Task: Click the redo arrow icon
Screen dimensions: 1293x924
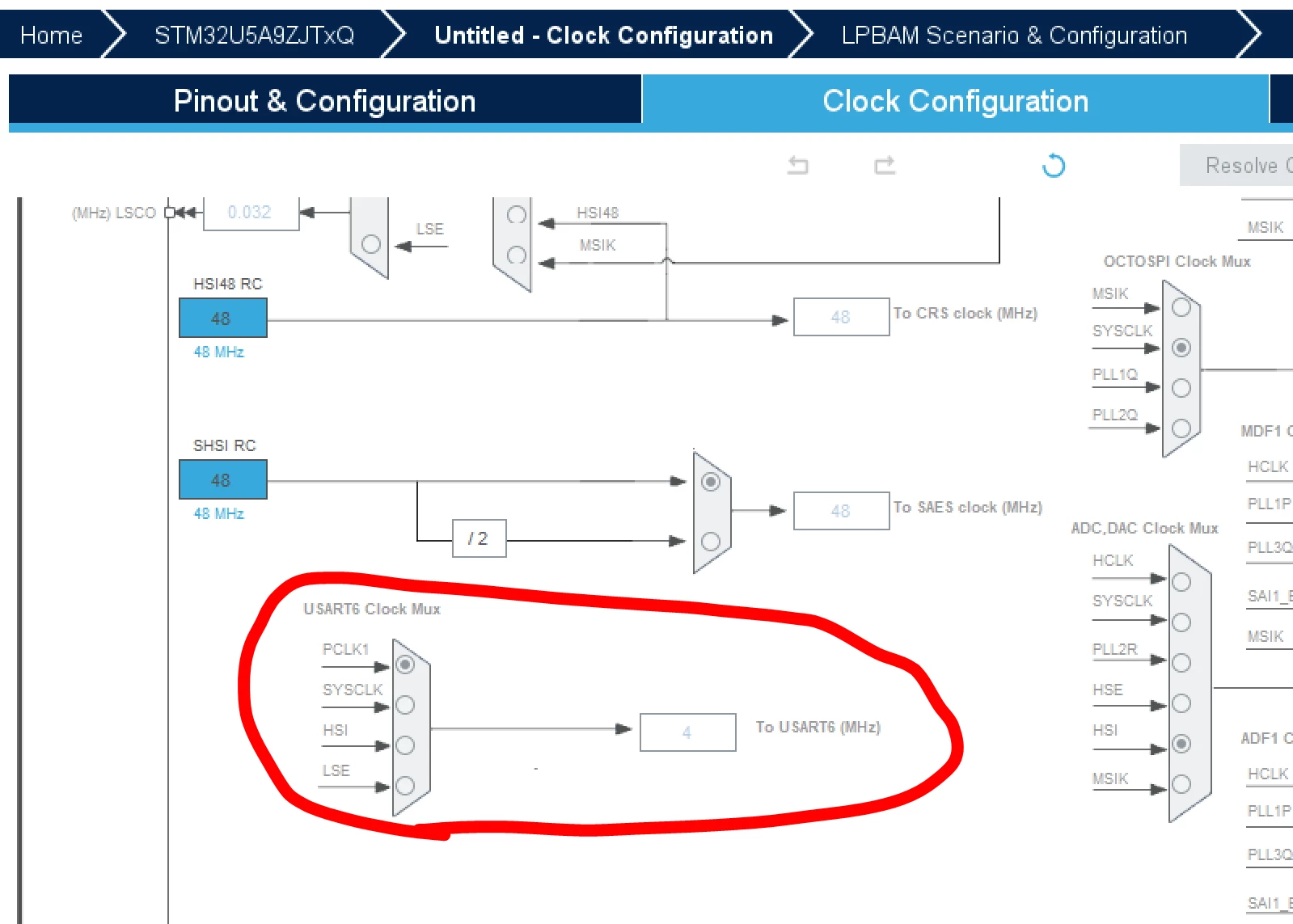Action: [x=885, y=166]
